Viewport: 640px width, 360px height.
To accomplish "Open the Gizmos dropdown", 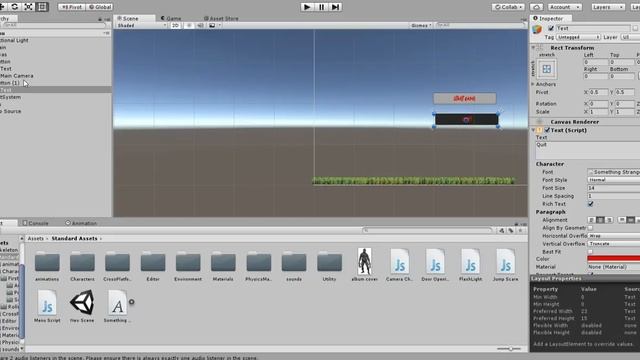I will pyautogui.click(x=421, y=25).
